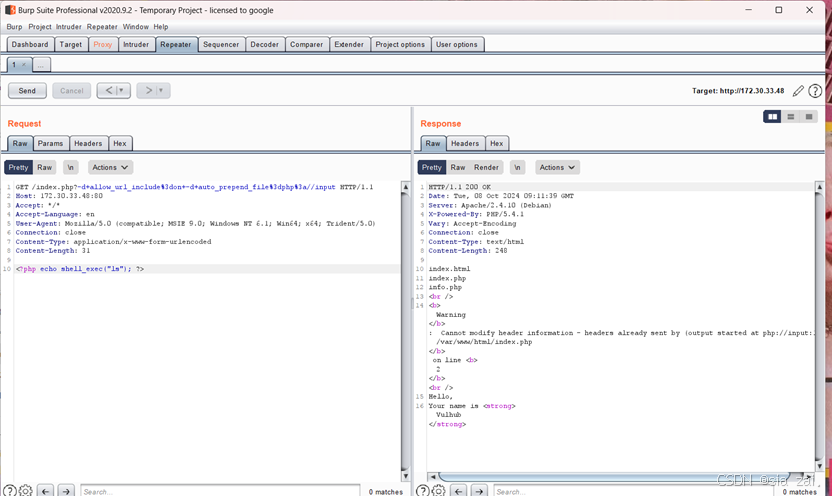Open the Repeater help question-mark icon
832x496 pixels.
(x=815, y=91)
